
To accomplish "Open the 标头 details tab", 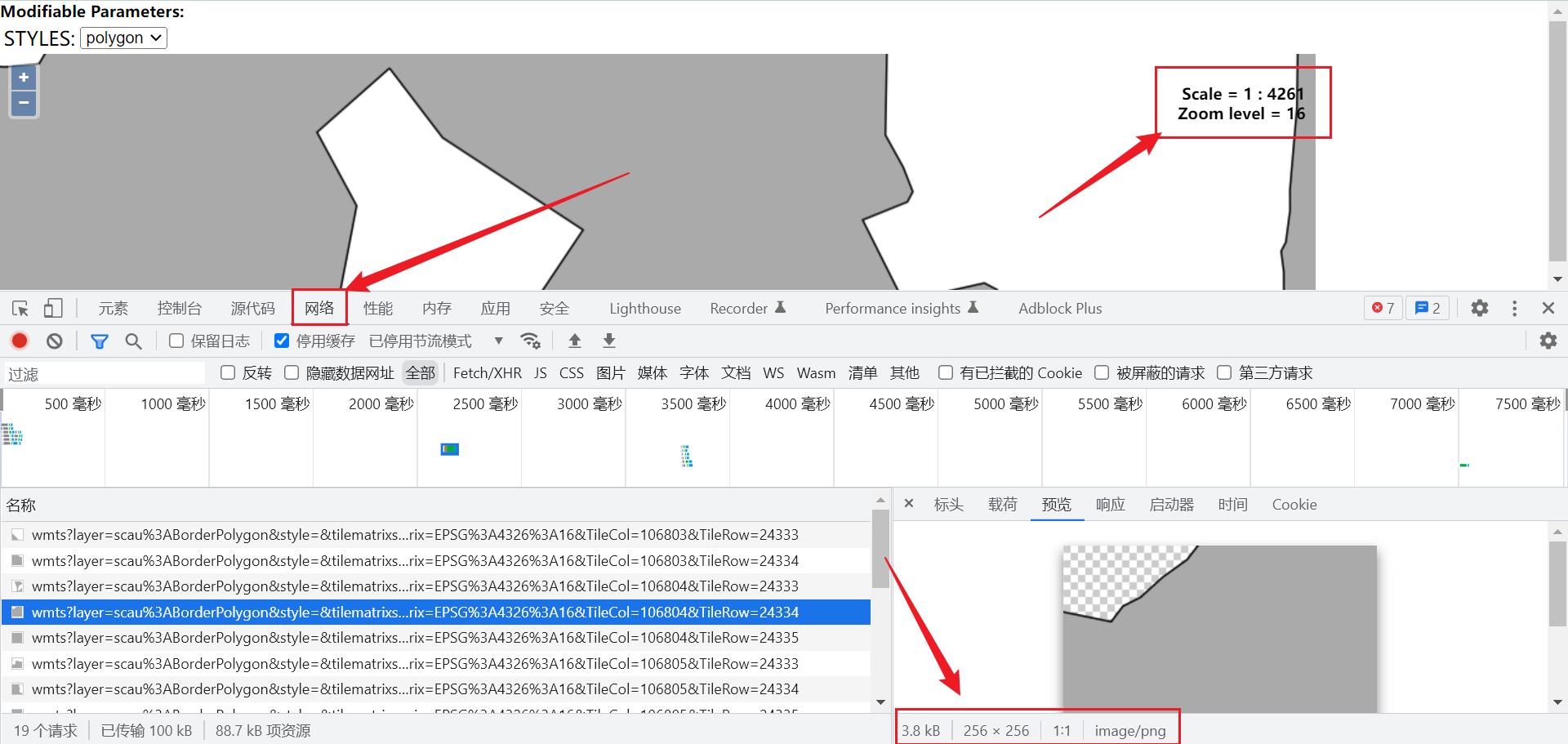I will (x=949, y=504).
